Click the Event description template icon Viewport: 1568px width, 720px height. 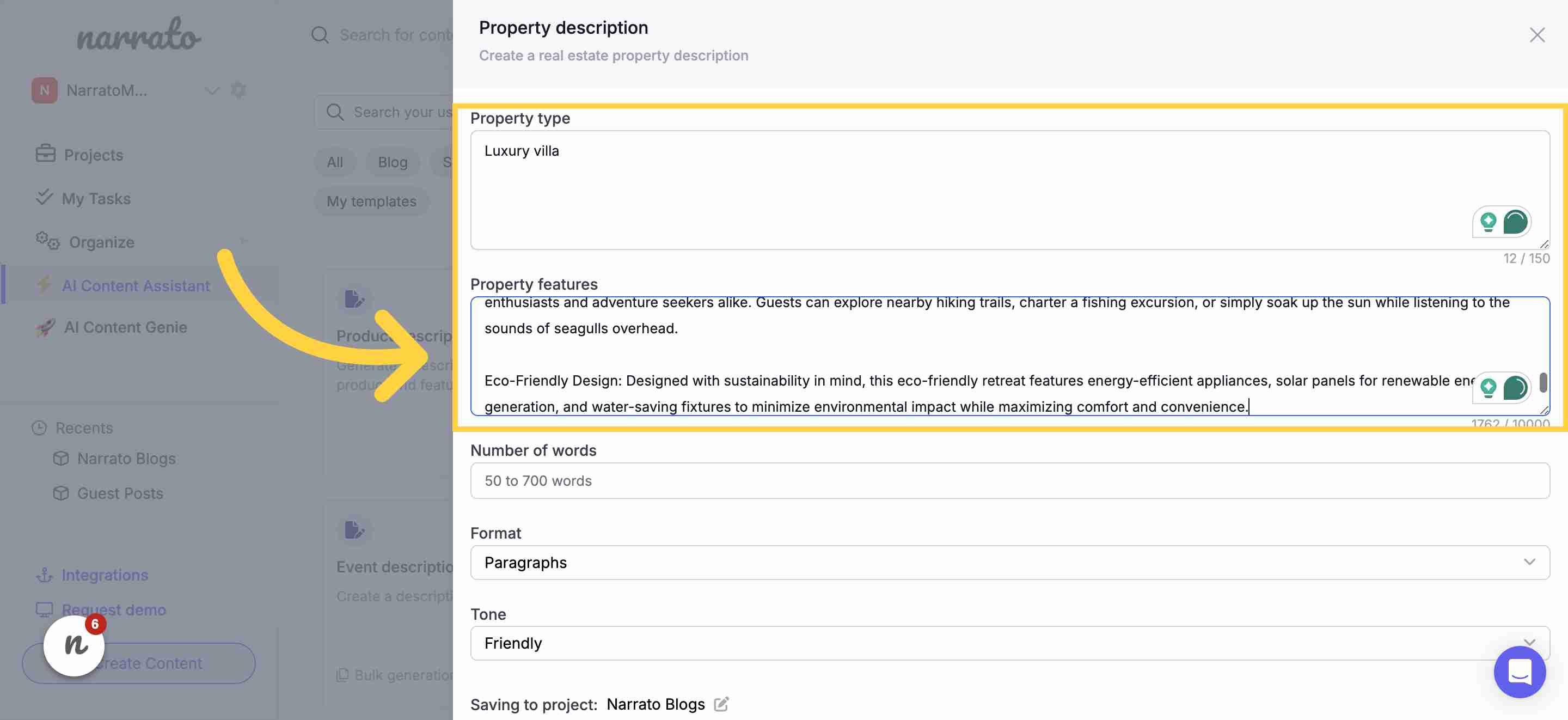pyautogui.click(x=354, y=530)
